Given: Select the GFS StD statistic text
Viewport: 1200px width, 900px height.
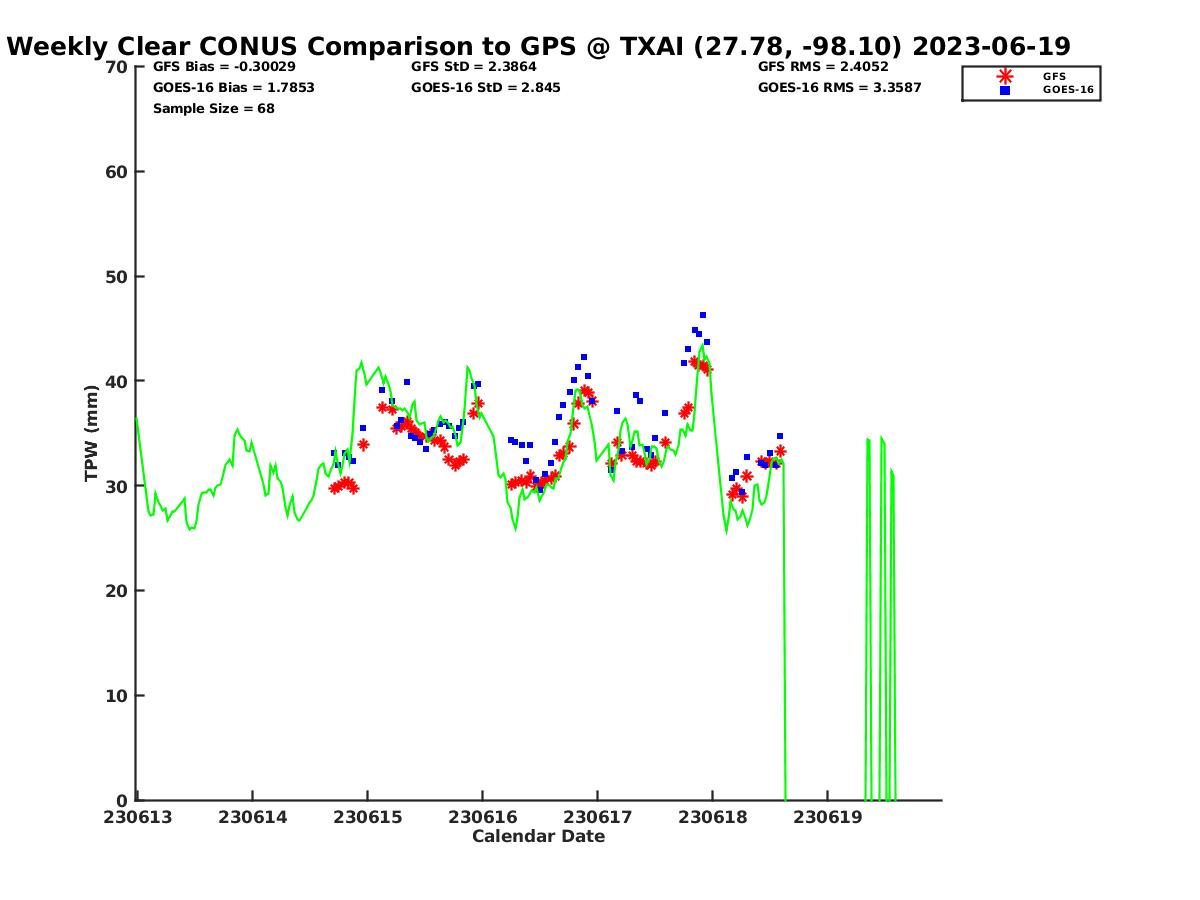Looking at the screenshot, I should (x=473, y=67).
